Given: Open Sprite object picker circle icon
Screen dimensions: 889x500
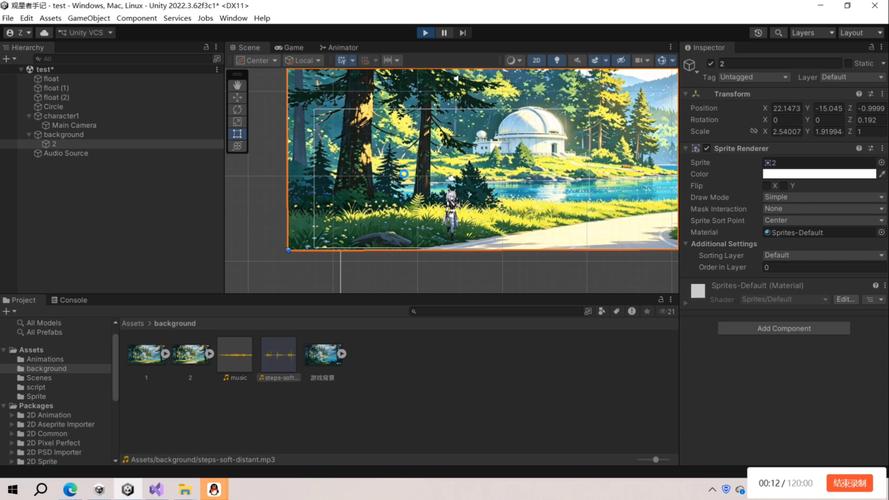Looking at the screenshot, I should pyautogui.click(x=881, y=163).
